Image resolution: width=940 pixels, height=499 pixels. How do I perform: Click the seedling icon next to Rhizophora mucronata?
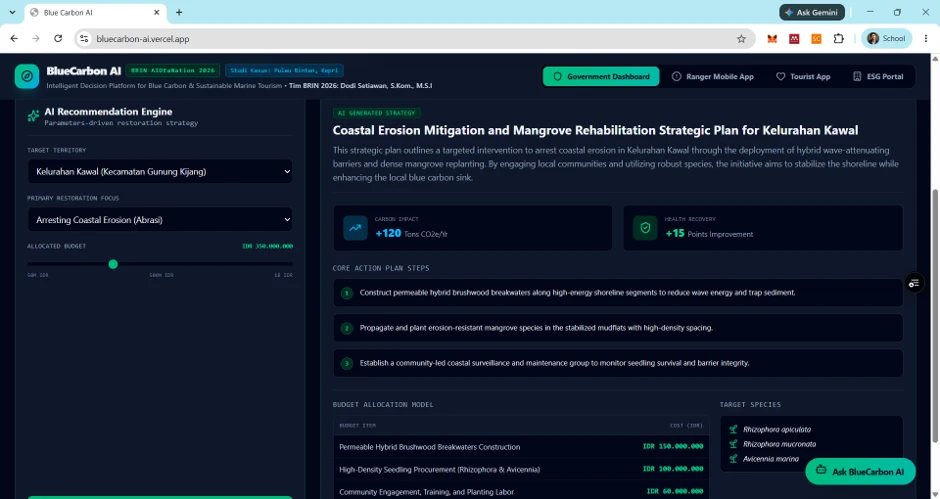click(733, 444)
